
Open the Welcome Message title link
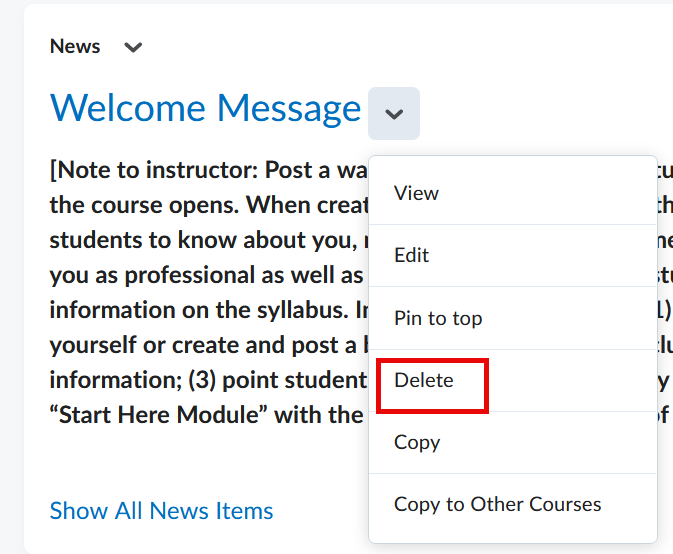[x=205, y=108]
